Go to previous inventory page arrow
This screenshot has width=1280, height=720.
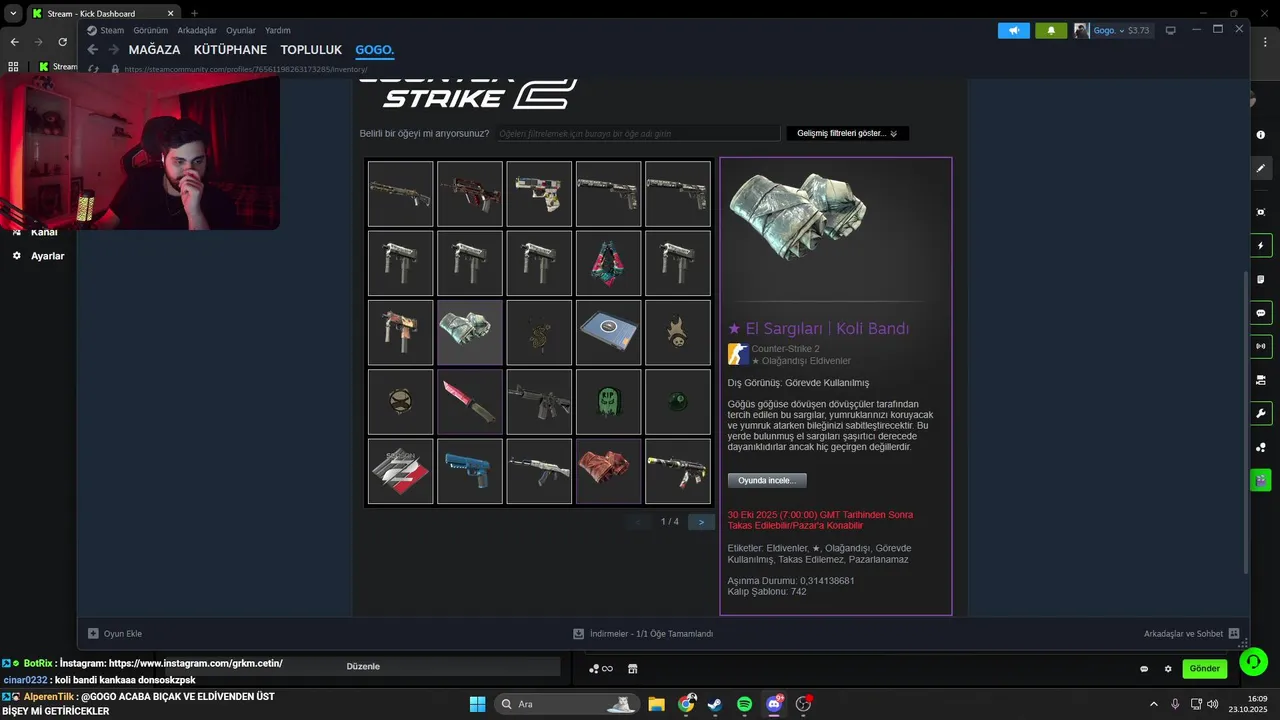tap(638, 522)
